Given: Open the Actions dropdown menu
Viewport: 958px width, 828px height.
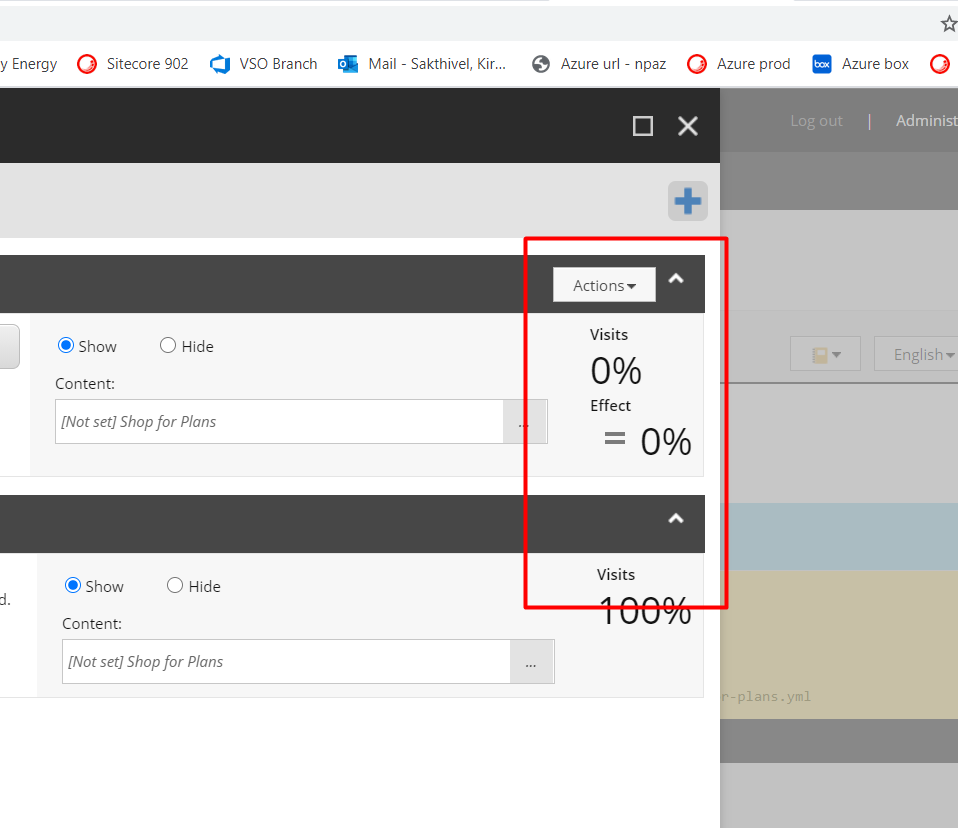Looking at the screenshot, I should pyautogui.click(x=604, y=285).
